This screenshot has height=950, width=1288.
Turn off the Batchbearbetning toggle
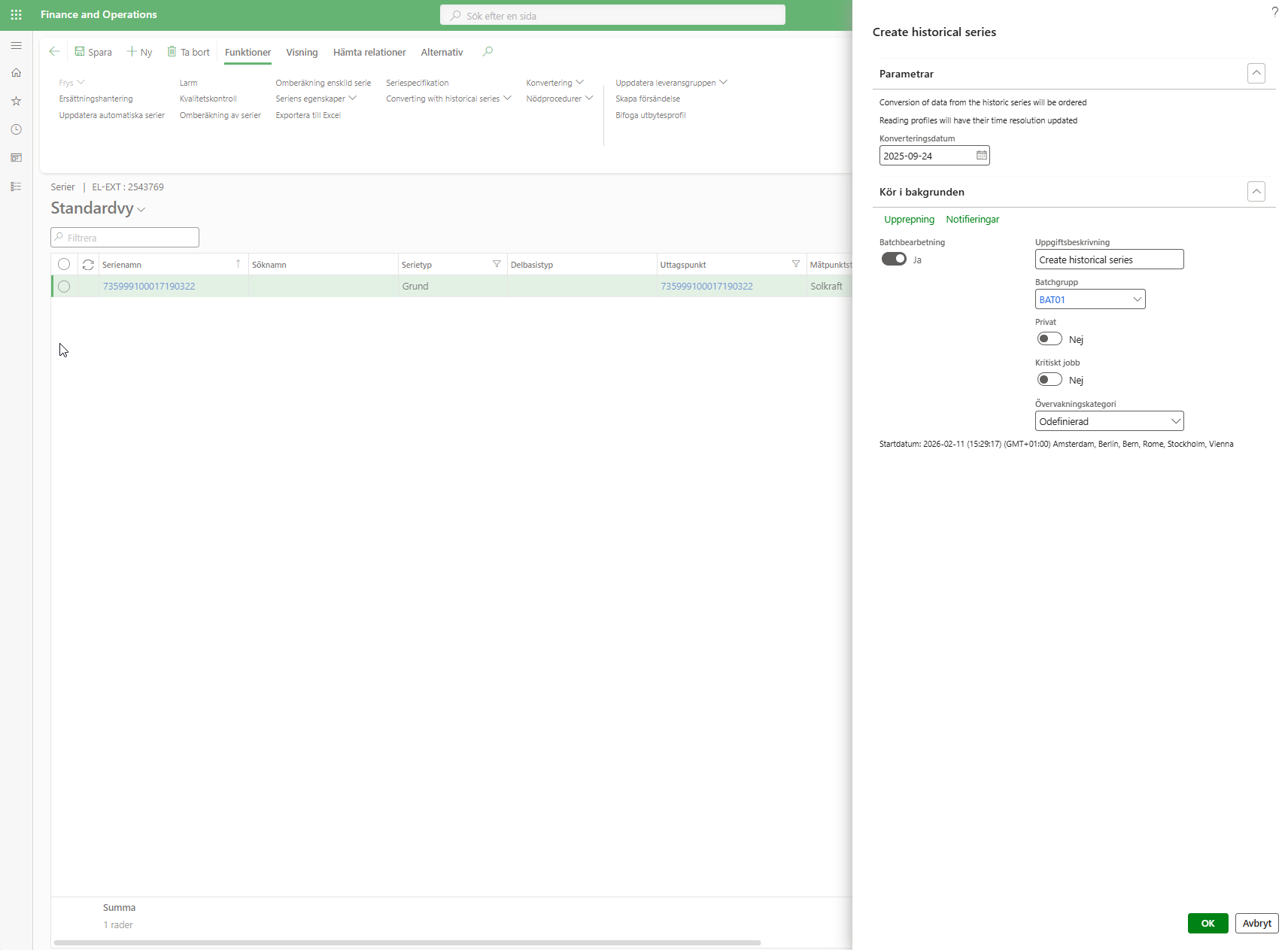click(894, 260)
